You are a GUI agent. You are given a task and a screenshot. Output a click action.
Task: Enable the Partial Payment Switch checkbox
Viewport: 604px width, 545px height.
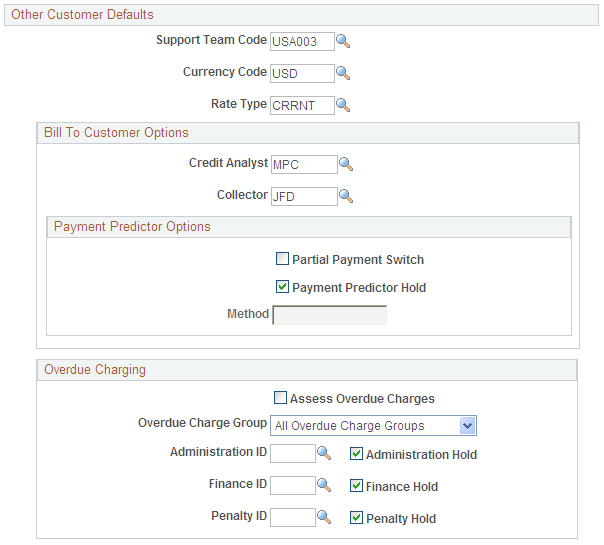point(282,258)
